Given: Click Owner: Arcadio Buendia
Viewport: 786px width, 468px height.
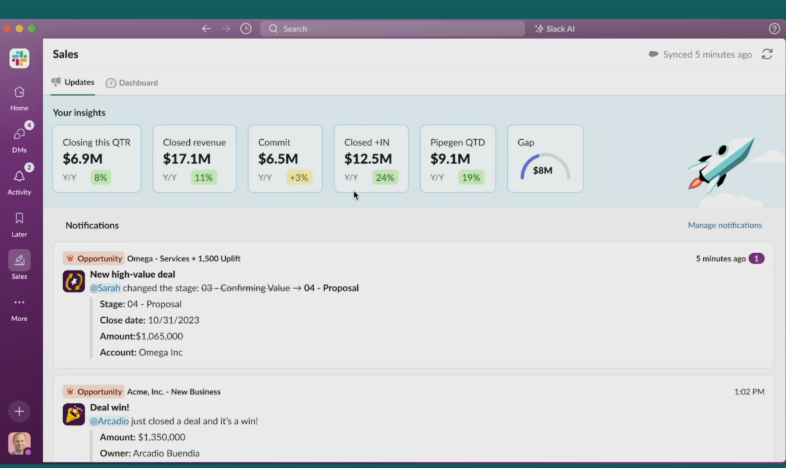Looking at the screenshot, I should [x=149, y=453].
